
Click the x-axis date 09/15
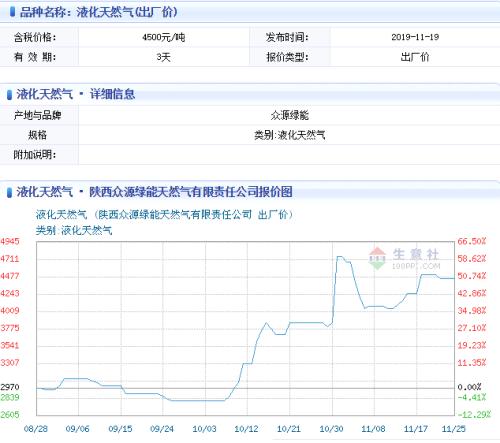(120, 429)
